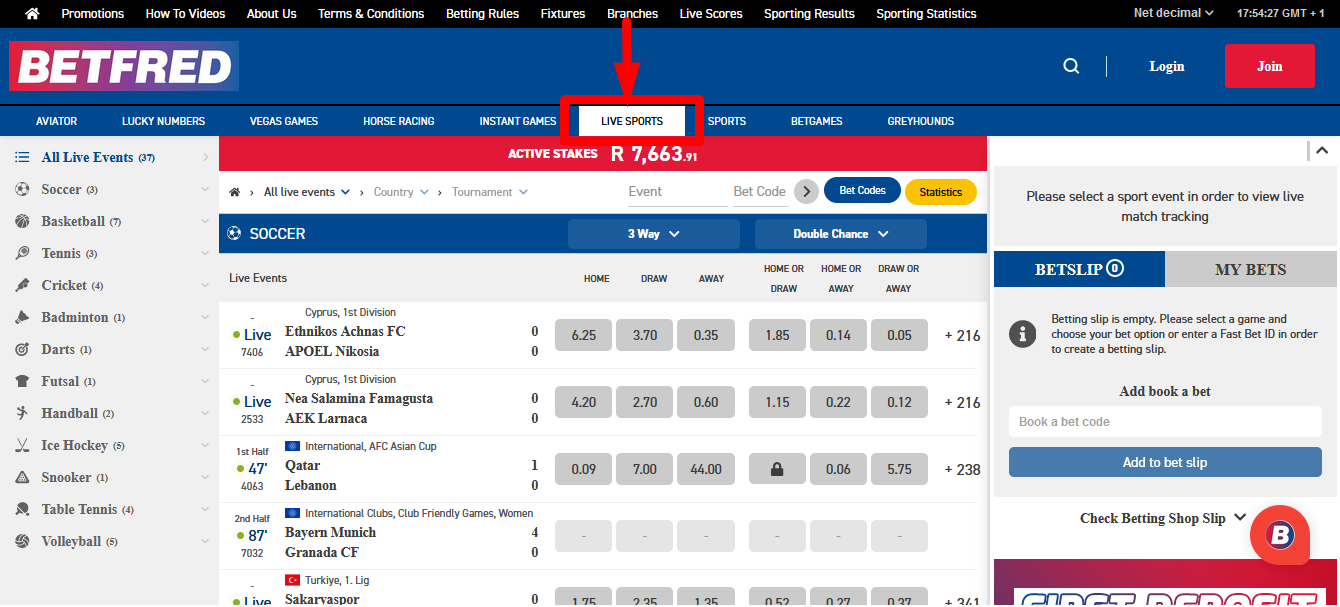The width and height of the screenshot is (1340, 607).
Task: Expand the Ice Hockey category chevron
Action: (205, 445)
